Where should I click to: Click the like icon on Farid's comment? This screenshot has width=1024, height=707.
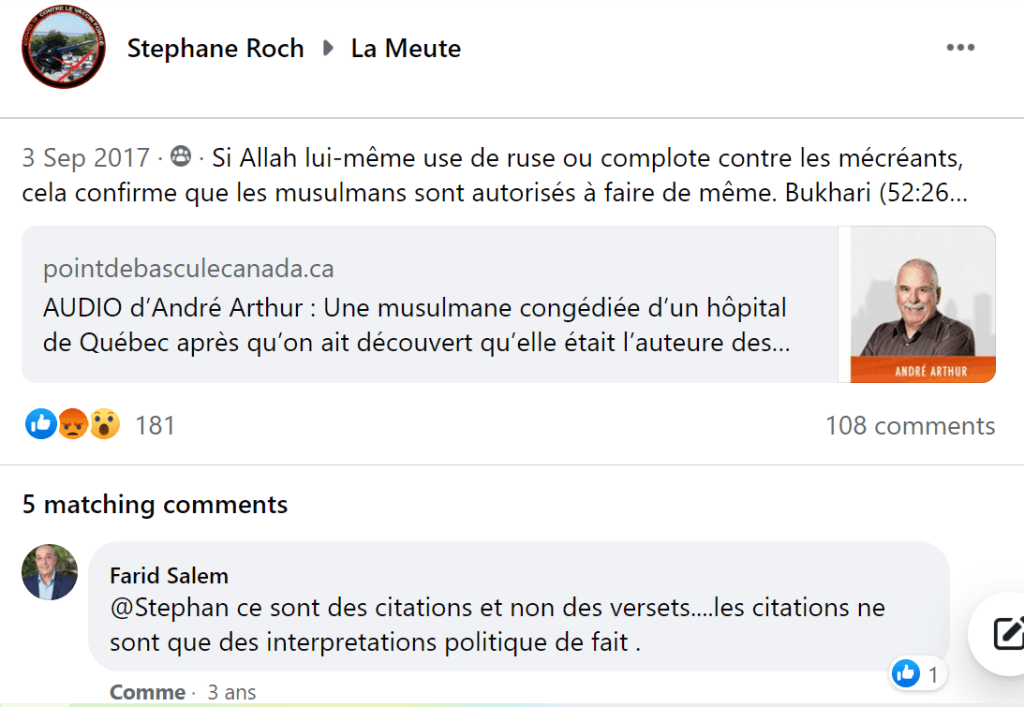[x=906, y=674]
